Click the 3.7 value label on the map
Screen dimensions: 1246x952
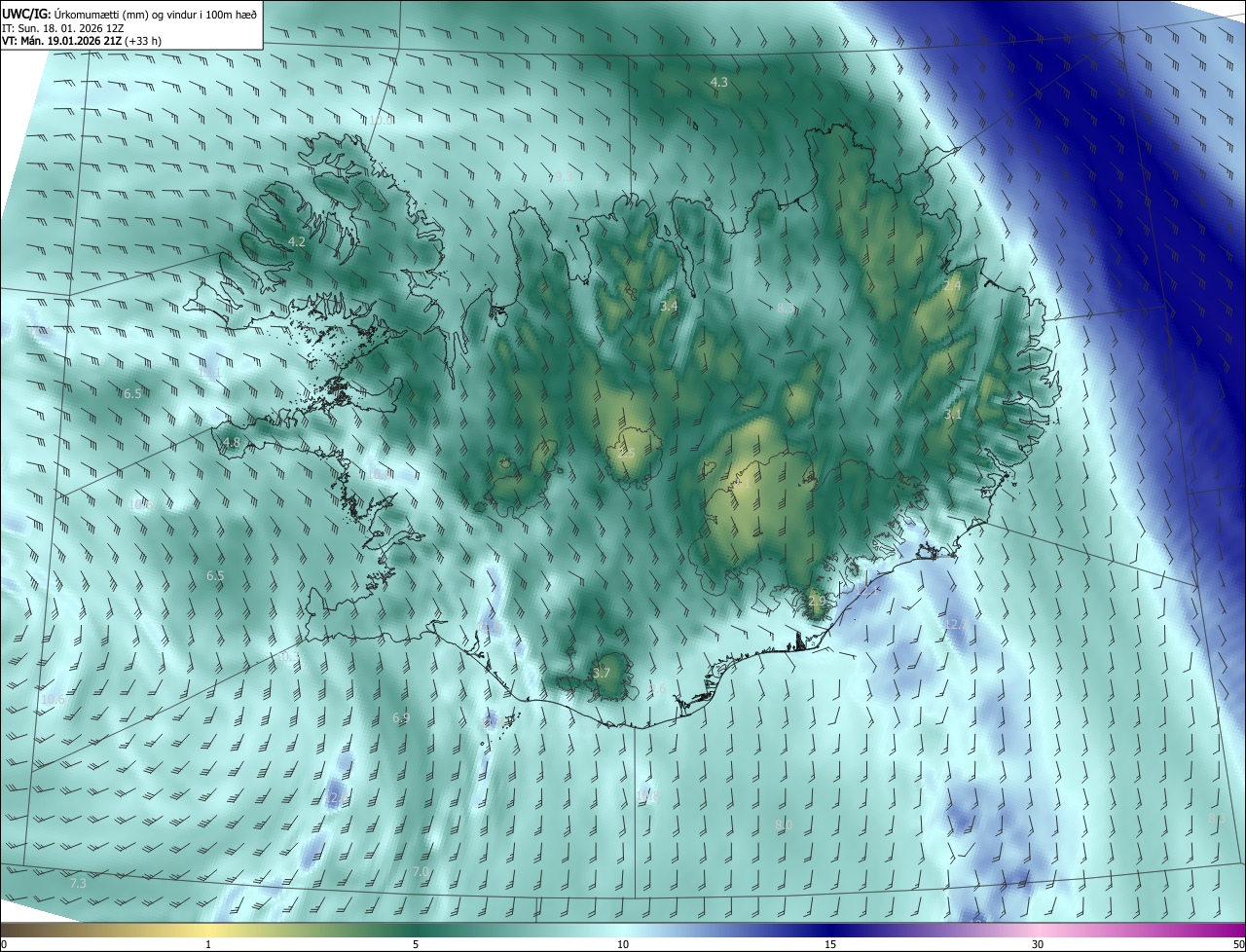[x=602, y=673]
